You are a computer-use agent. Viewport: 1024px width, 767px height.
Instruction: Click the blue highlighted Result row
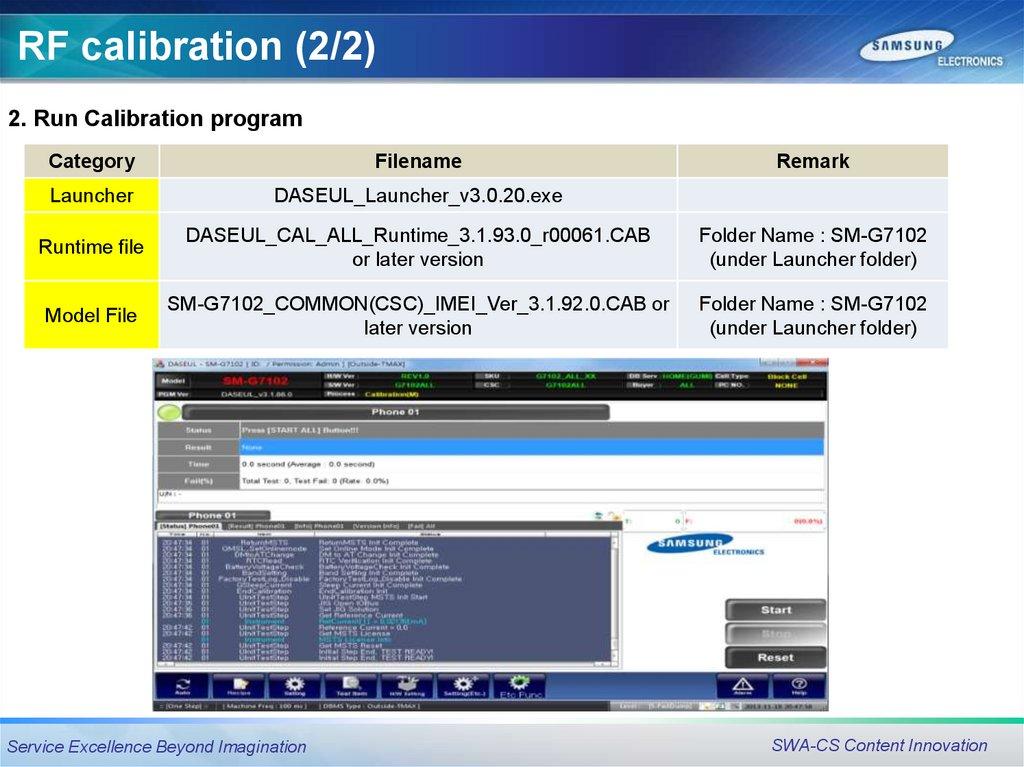(x=531, y=447)
